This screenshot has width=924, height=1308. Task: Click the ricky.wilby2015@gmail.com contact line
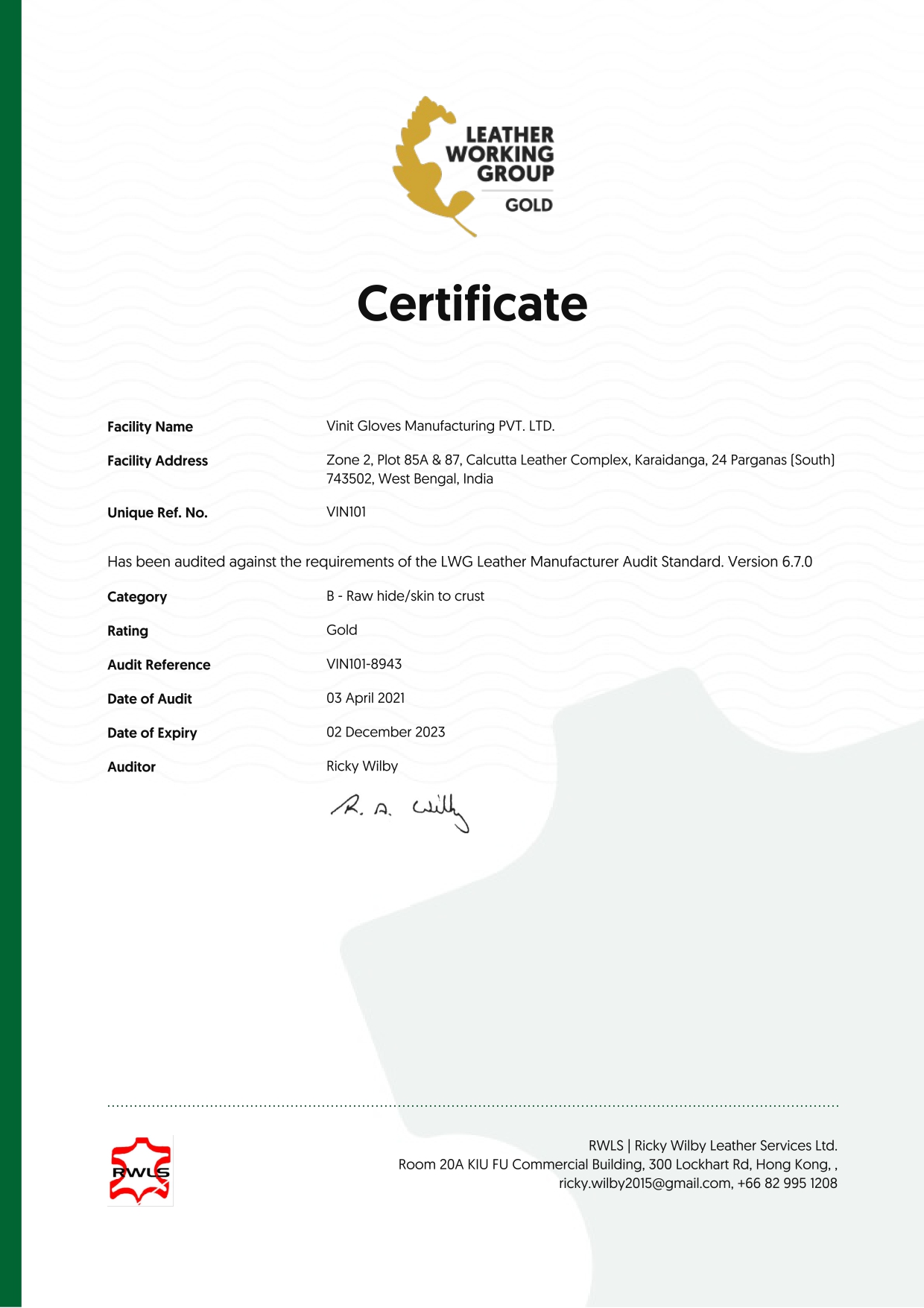698,1183
